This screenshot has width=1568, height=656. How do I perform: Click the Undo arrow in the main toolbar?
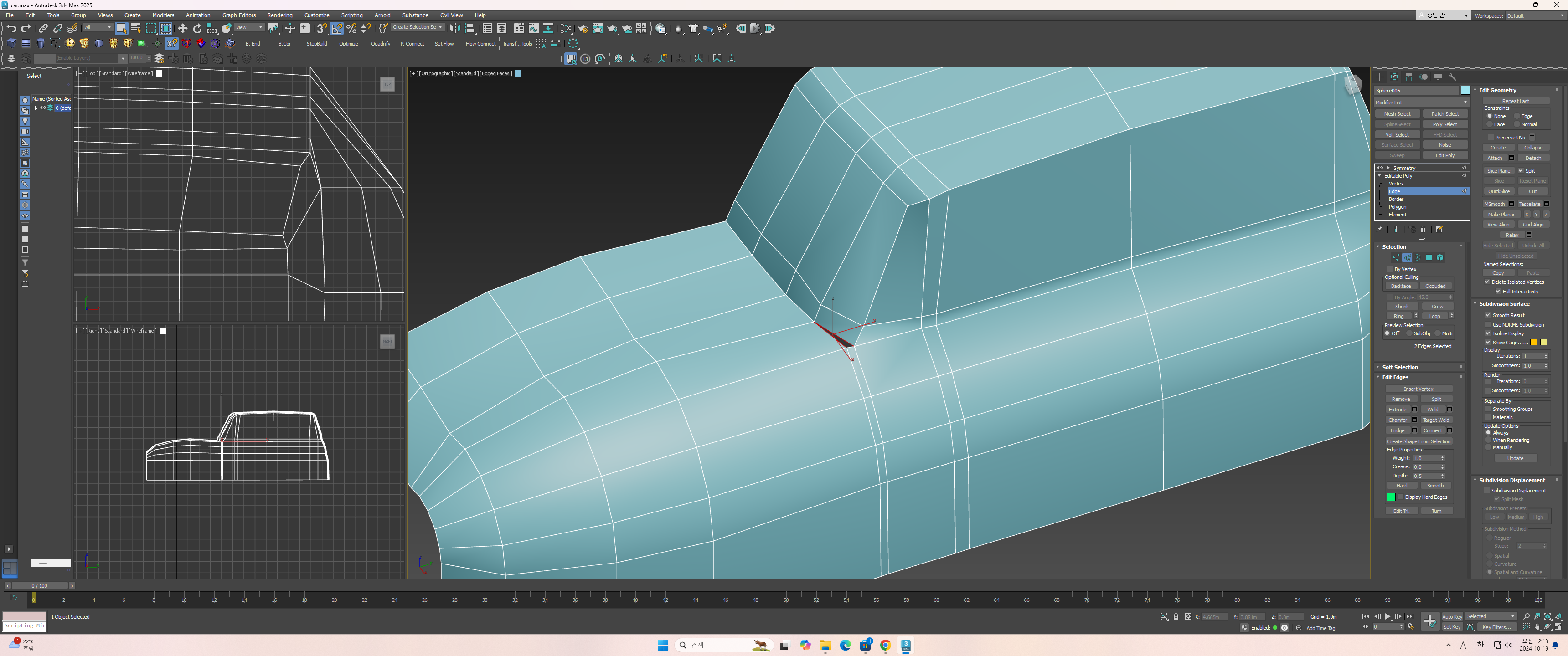tap(11, 29)
